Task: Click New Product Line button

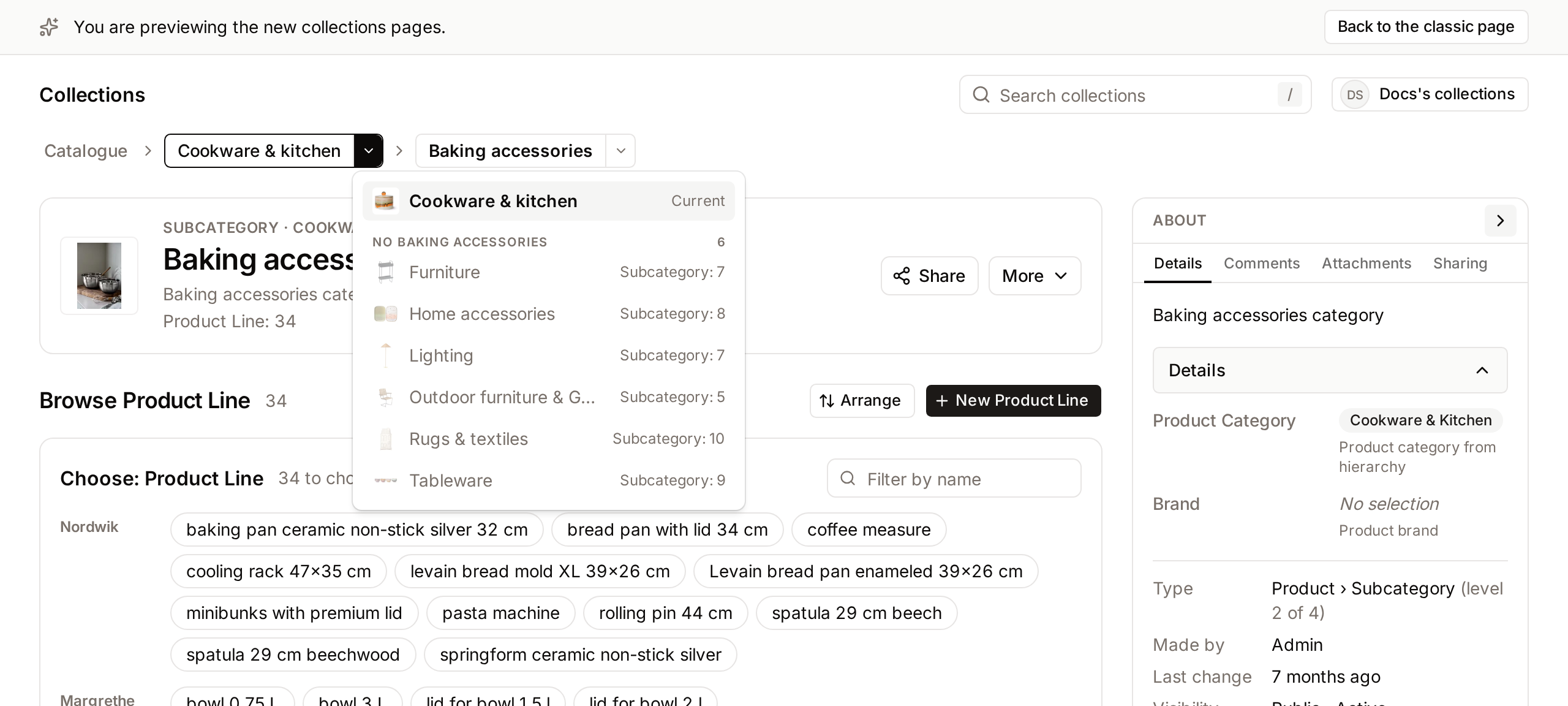Action: [x=1013, y=401]
